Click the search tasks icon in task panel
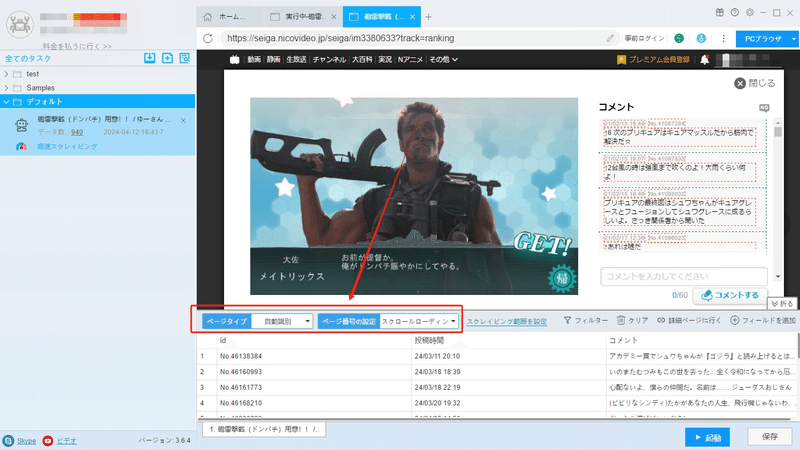800x450 pixels. coord(185,58)
